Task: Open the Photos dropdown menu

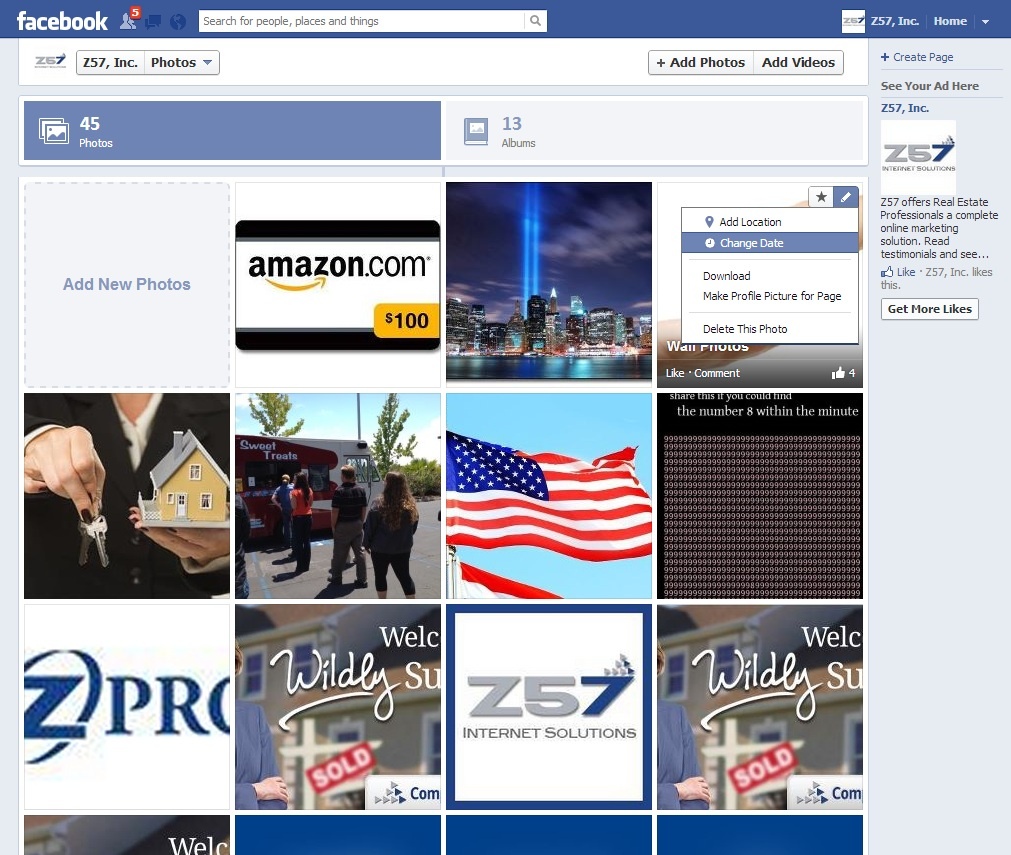Action: (x=181, y=63)
